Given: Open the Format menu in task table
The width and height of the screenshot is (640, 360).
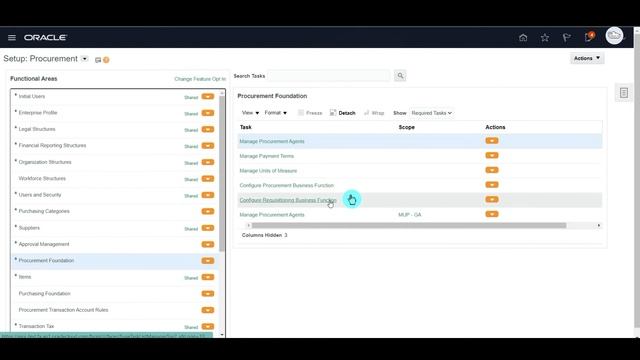Looking at the screenshot, I should [276, 113].
